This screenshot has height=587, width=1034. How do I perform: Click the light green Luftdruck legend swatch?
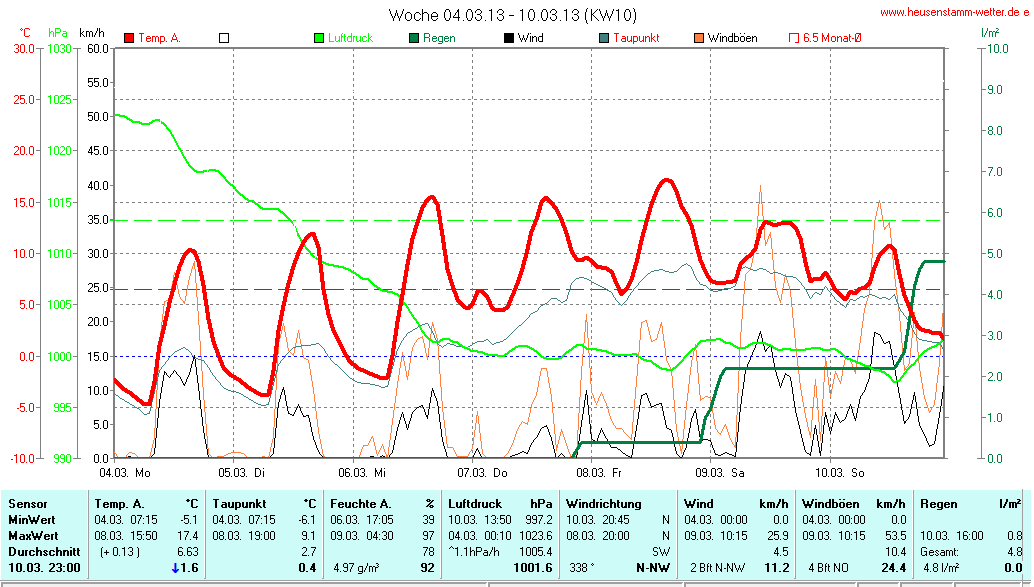[x=319, y=38]
